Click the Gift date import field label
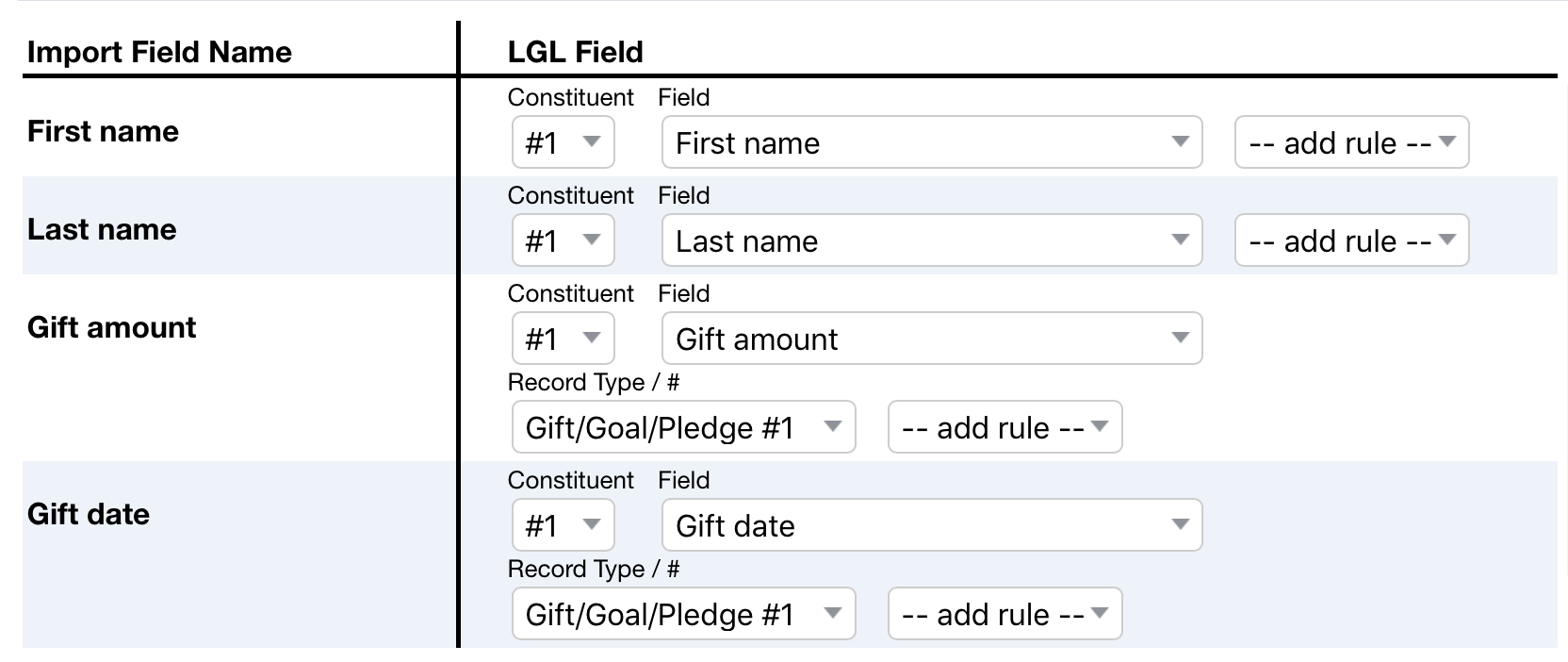Image resolution: width=1568 pixels, height=662 pixels. [x=89, y=514]
